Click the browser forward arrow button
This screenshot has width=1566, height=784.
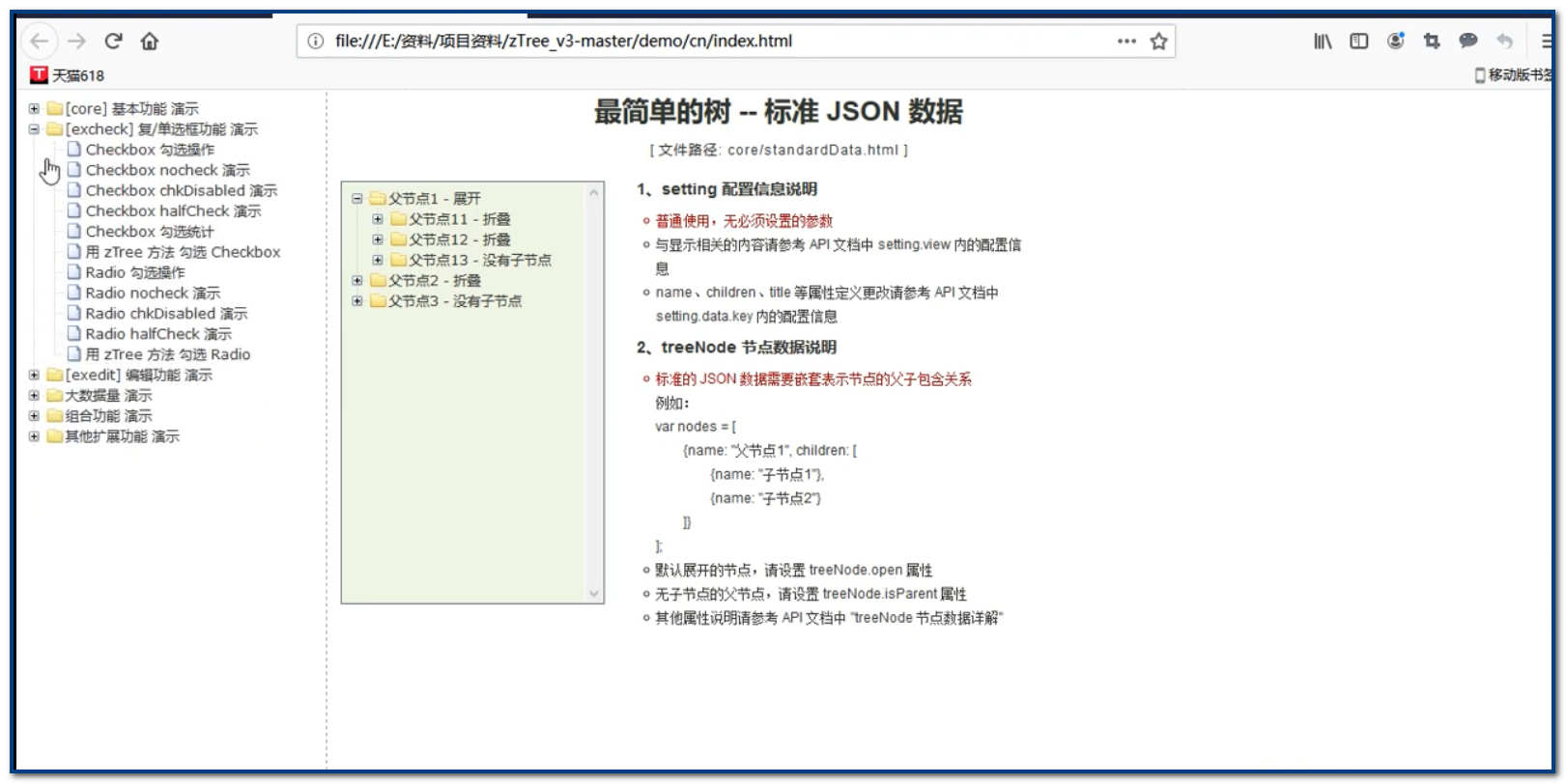point(77,41)
